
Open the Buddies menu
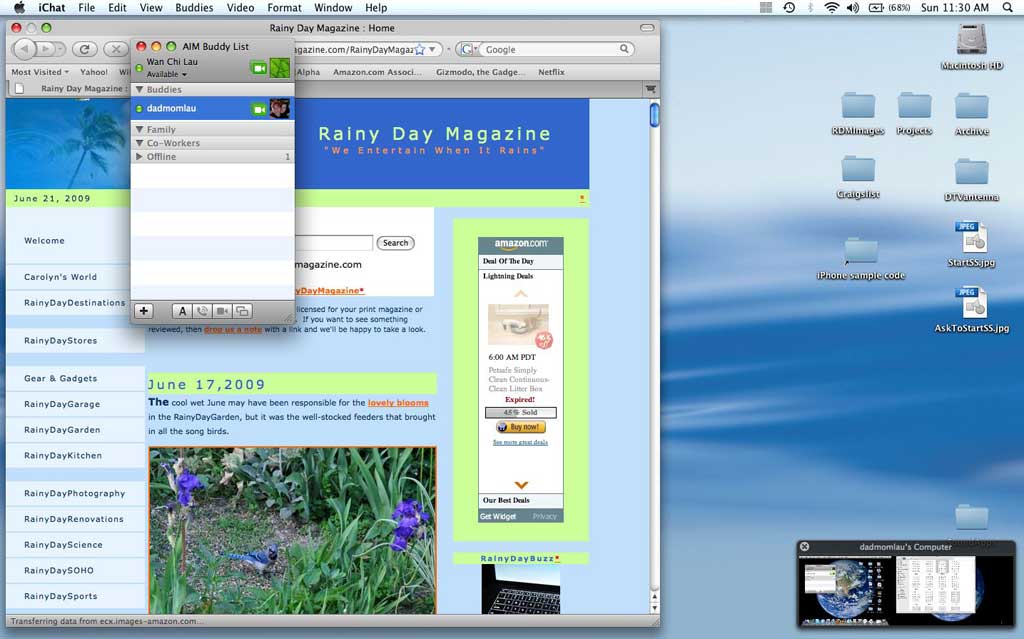coord(194,8)
